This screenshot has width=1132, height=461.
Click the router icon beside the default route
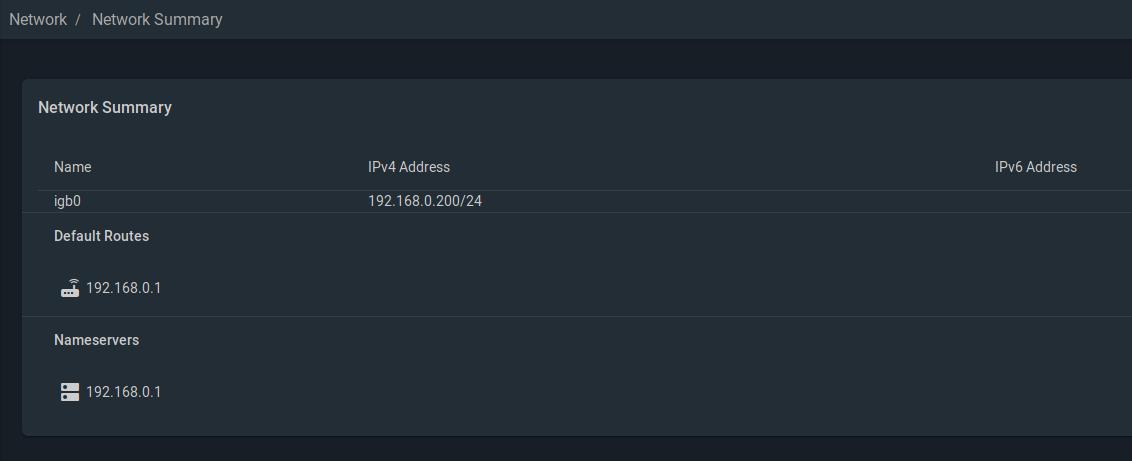(x=70, y=289)
